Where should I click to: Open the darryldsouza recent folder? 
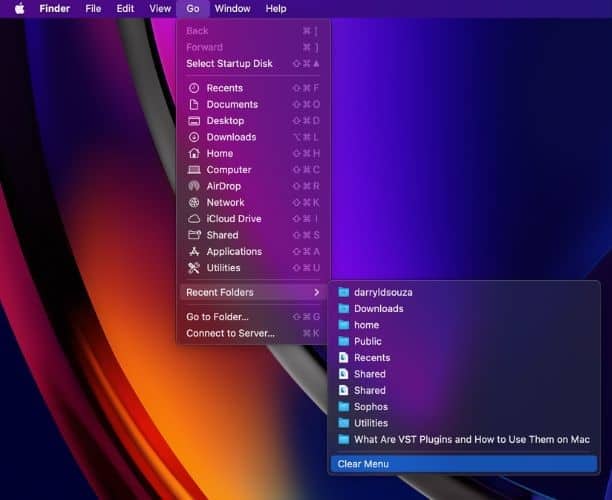pos(383,292)
